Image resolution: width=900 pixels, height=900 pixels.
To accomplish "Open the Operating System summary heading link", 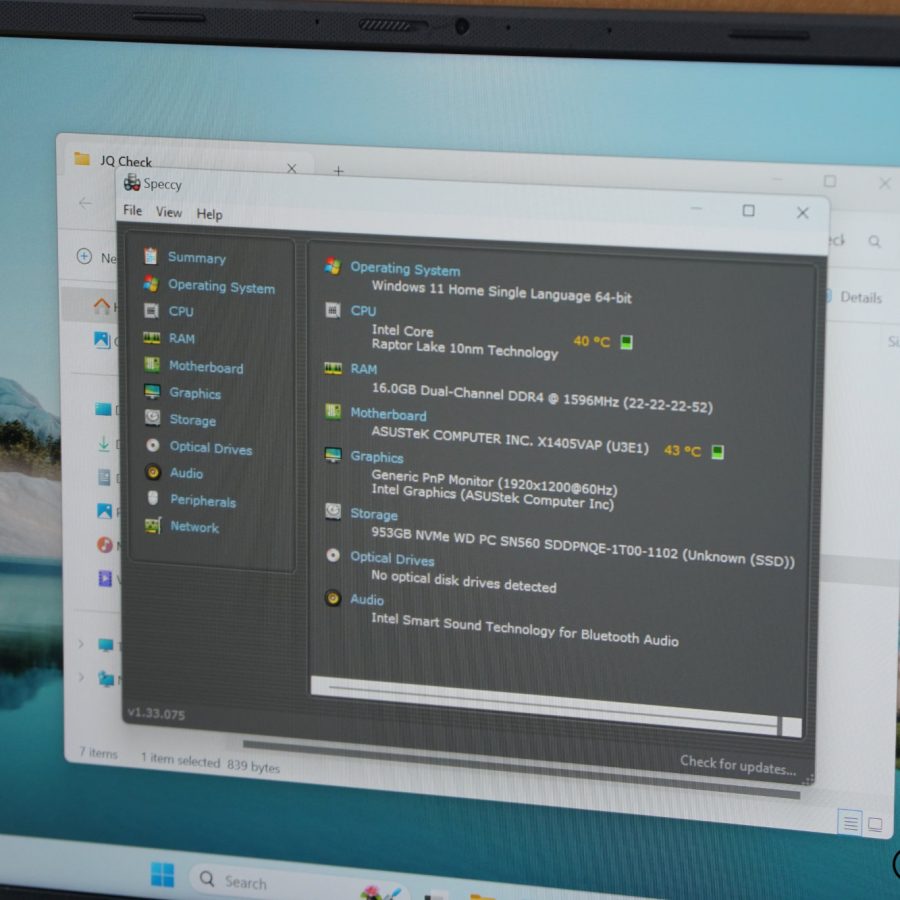I will [x=405, y=269].
